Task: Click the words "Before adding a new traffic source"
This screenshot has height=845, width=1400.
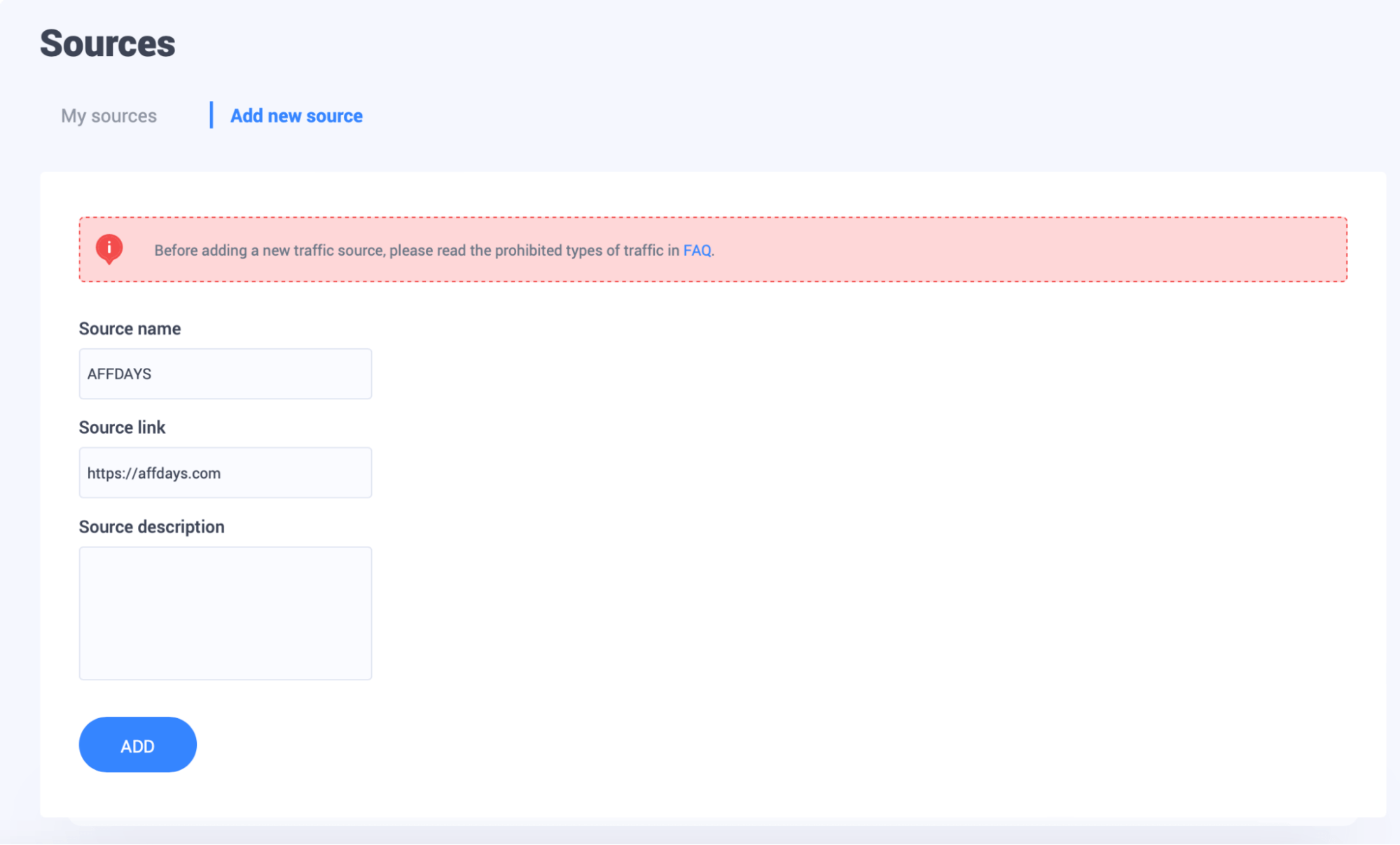Action: point(269,250)
